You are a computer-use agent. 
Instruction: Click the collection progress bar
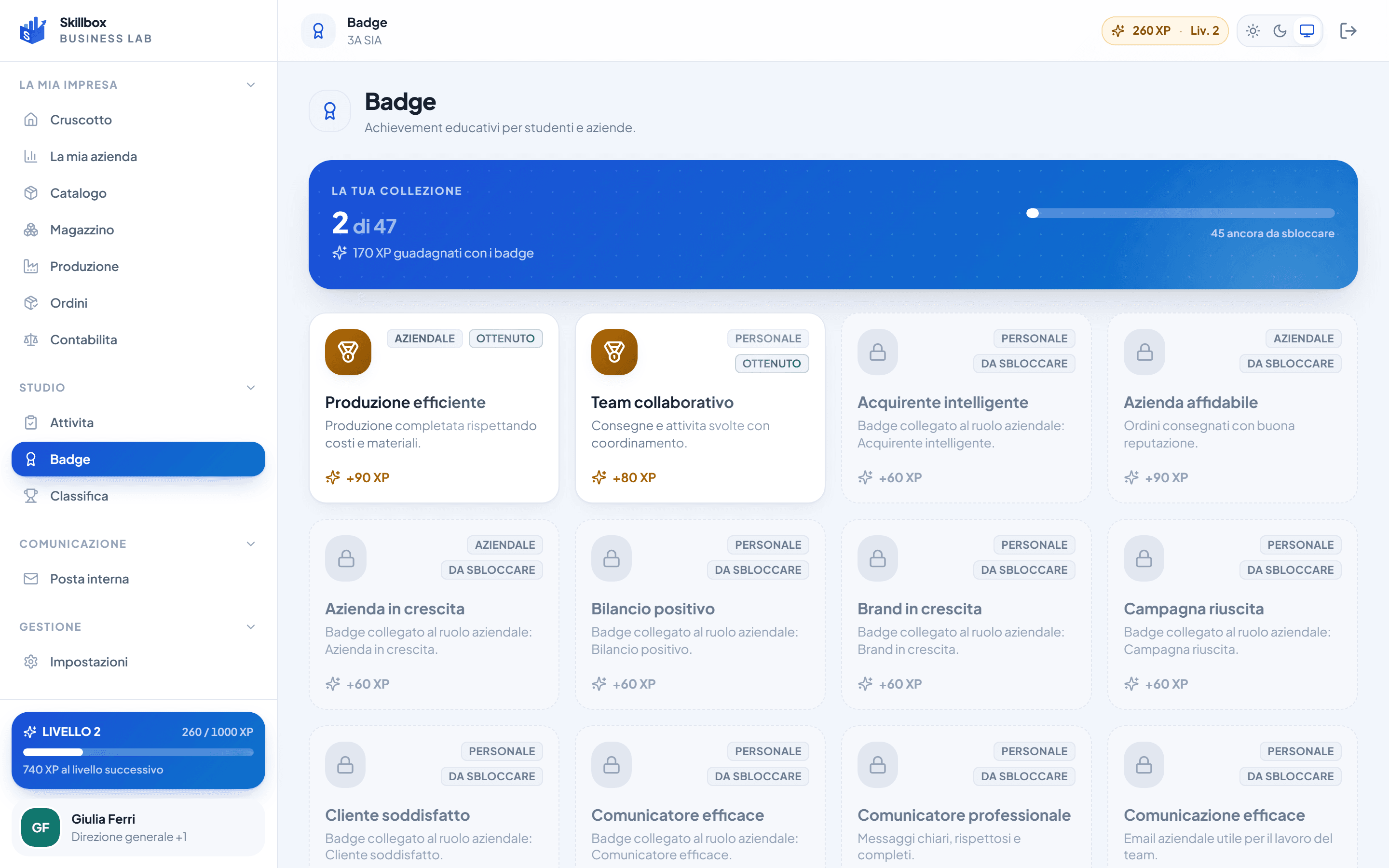pos(1181,213)
